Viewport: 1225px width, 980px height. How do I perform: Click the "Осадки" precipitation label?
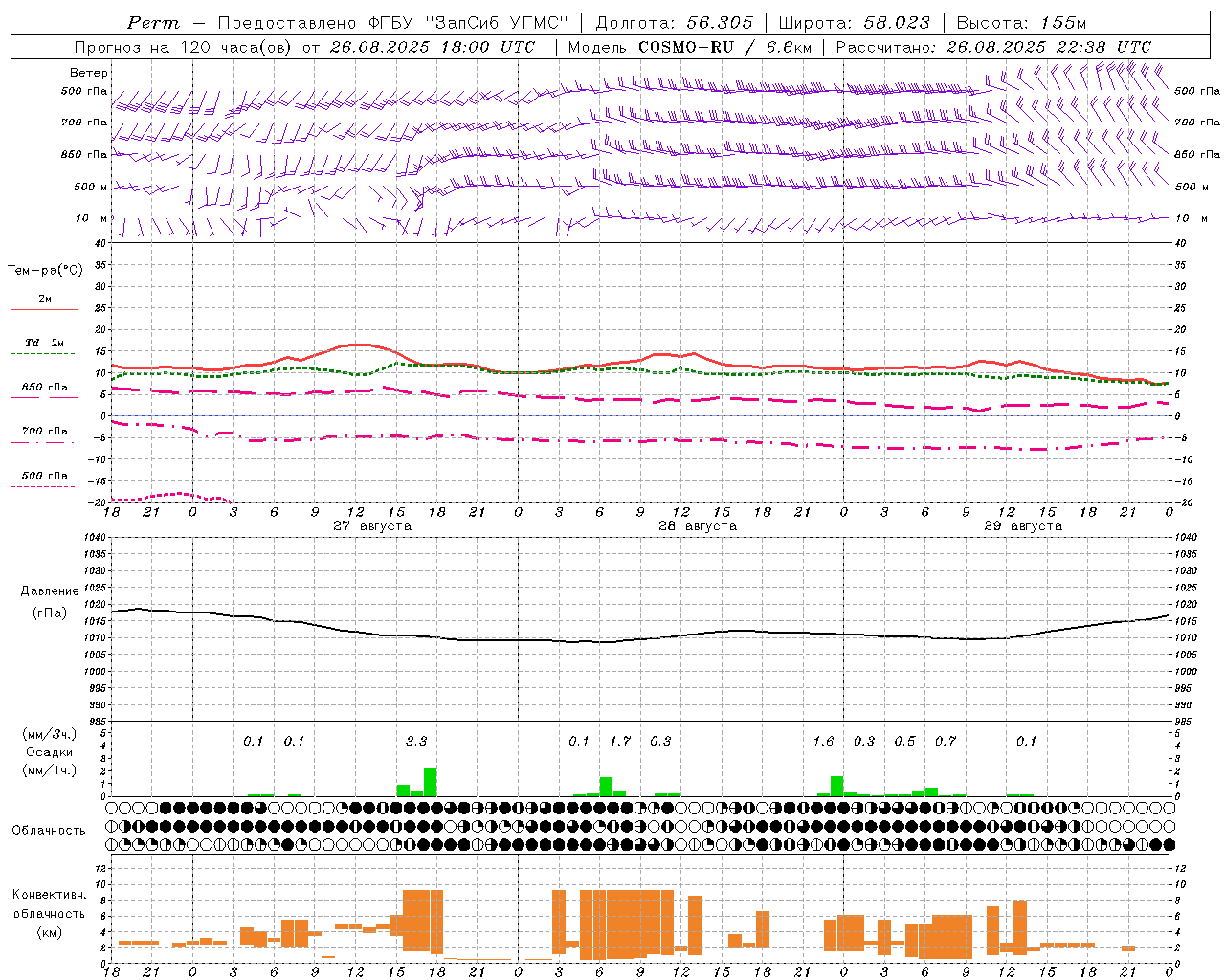50,752
